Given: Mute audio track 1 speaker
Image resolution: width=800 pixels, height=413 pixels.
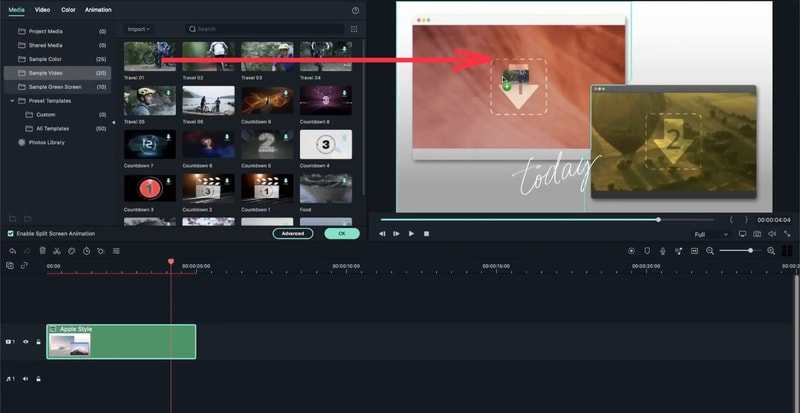Looking at the screenshot, I should (x=26, y=379).
